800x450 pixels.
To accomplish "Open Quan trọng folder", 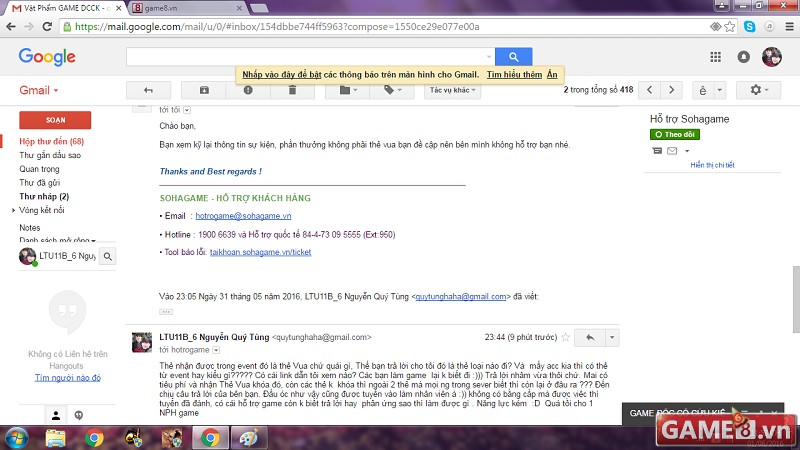I will coord(39,169).
